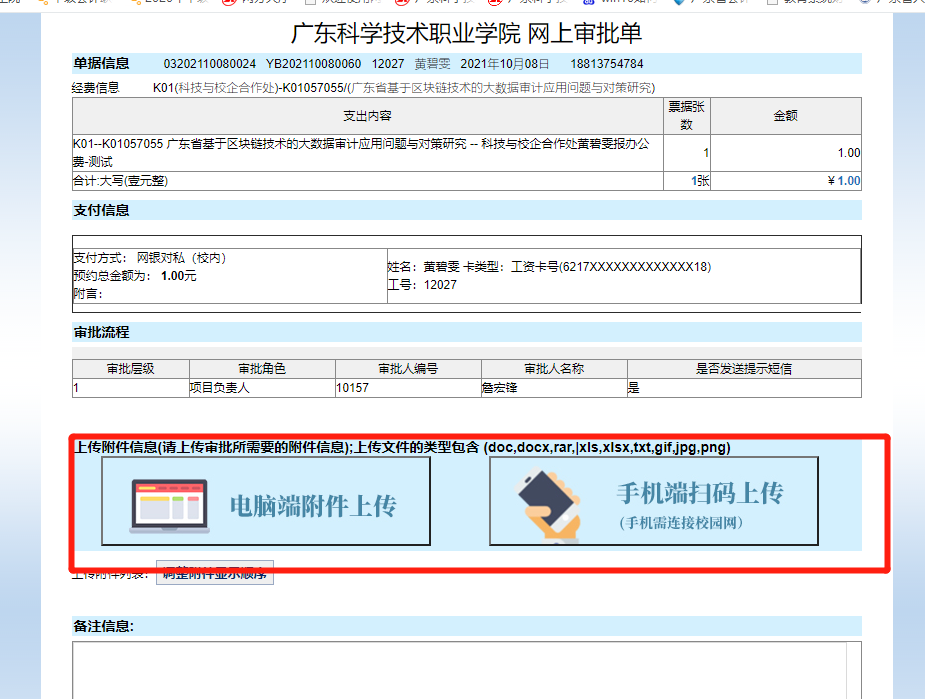Click the approver number 10157
Screen dimensions: 925x699
click(x=352, y=388)
